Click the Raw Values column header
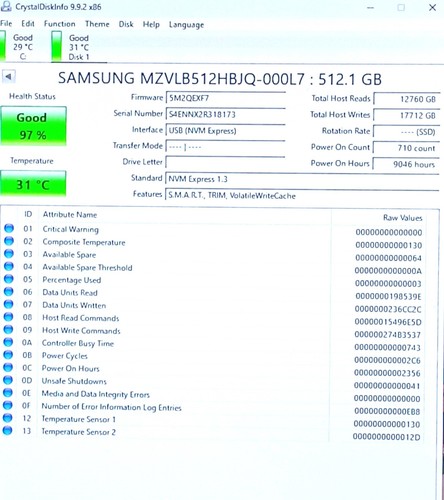 click(403, 218)
